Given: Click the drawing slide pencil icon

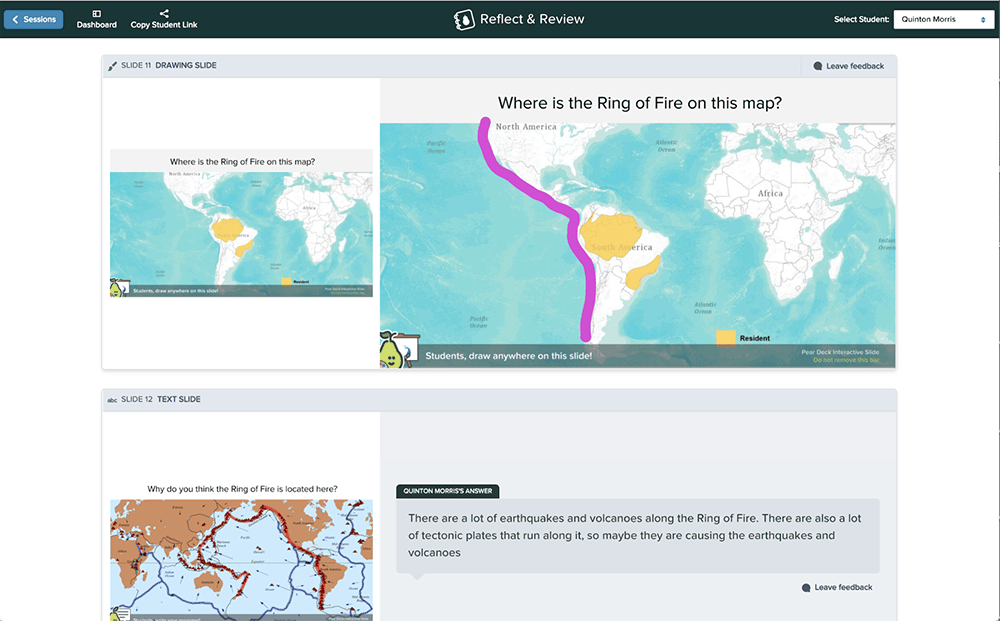Looking at the screenshot, I should point(112,66).
